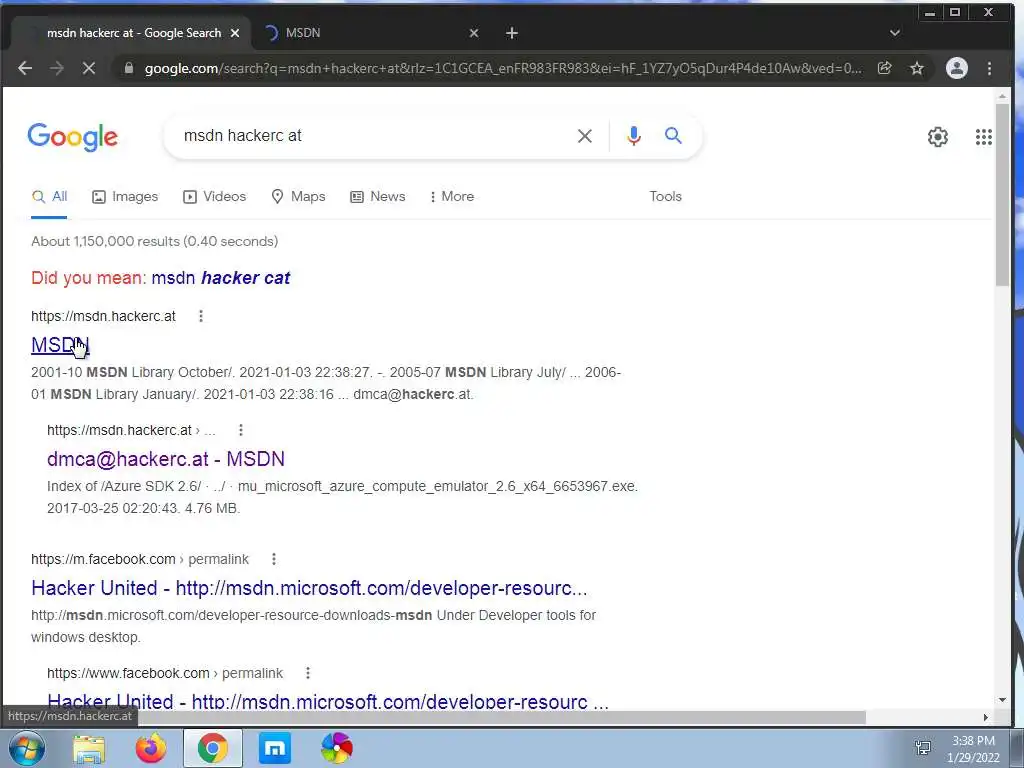Screen dimensions: 1024x768
Task: Expand the More search categories
Action: [451, 197]
